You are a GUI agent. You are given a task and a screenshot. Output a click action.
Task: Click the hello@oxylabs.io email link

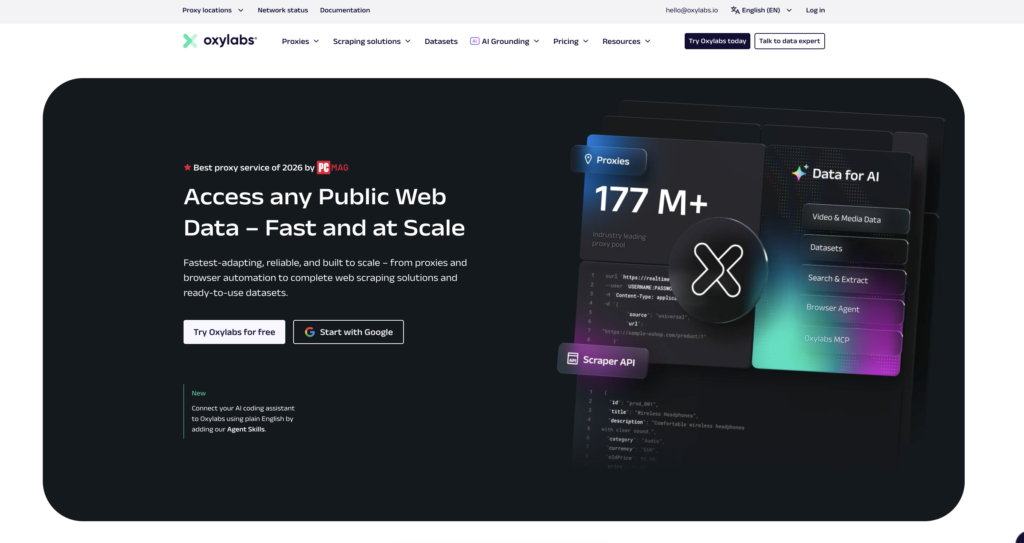(692, 10)
